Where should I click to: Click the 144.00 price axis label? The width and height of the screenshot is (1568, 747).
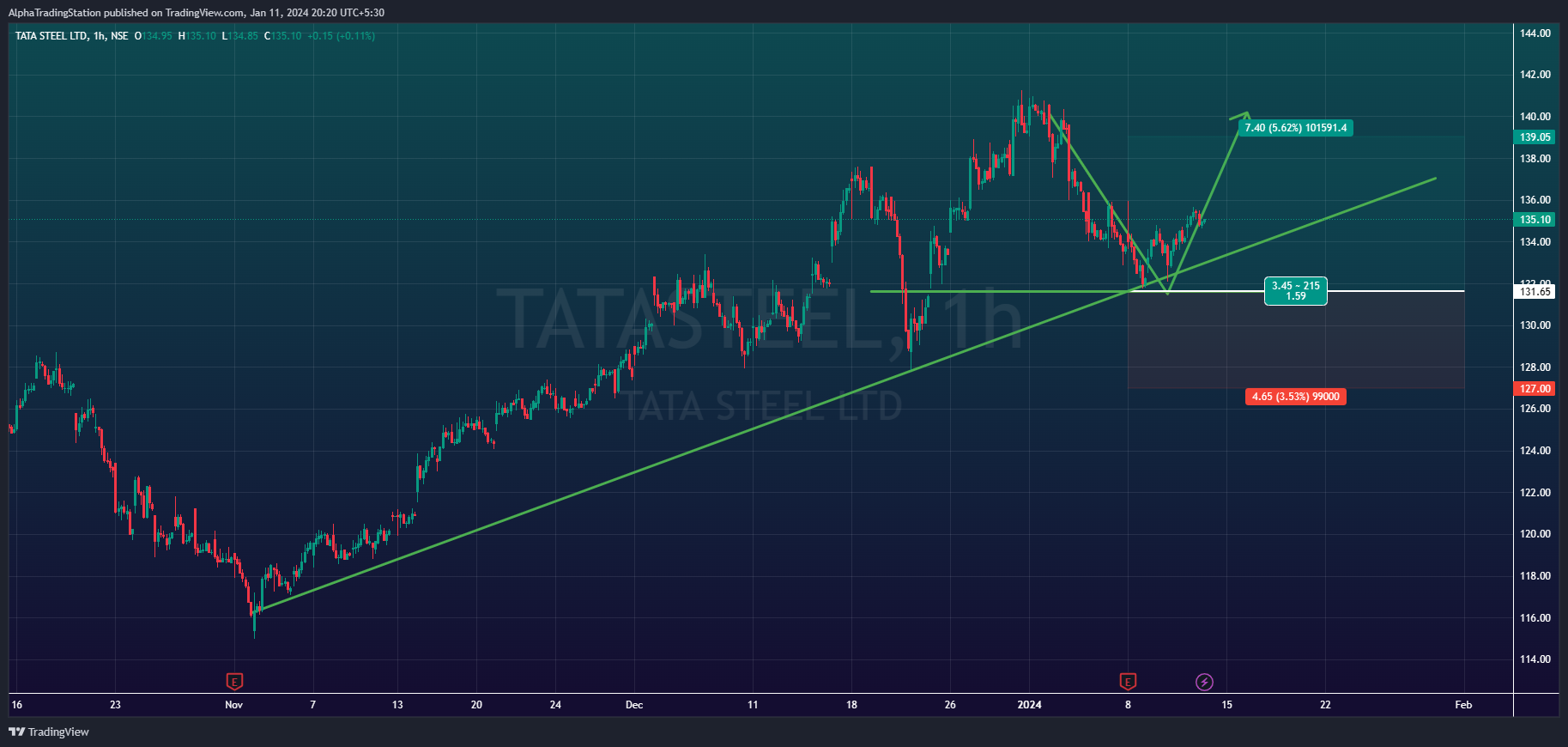pos(1535,33)
